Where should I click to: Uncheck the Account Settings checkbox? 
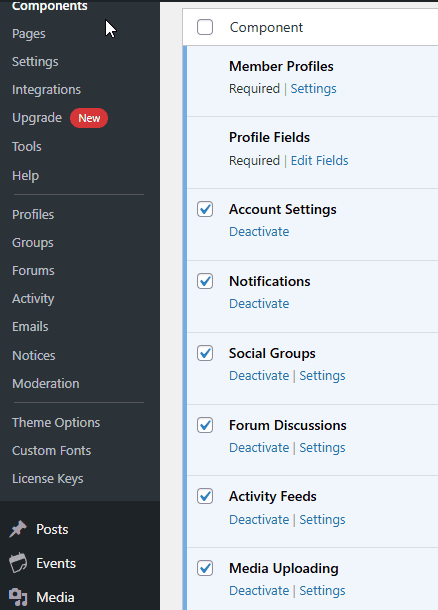click(x=205, y=209)
